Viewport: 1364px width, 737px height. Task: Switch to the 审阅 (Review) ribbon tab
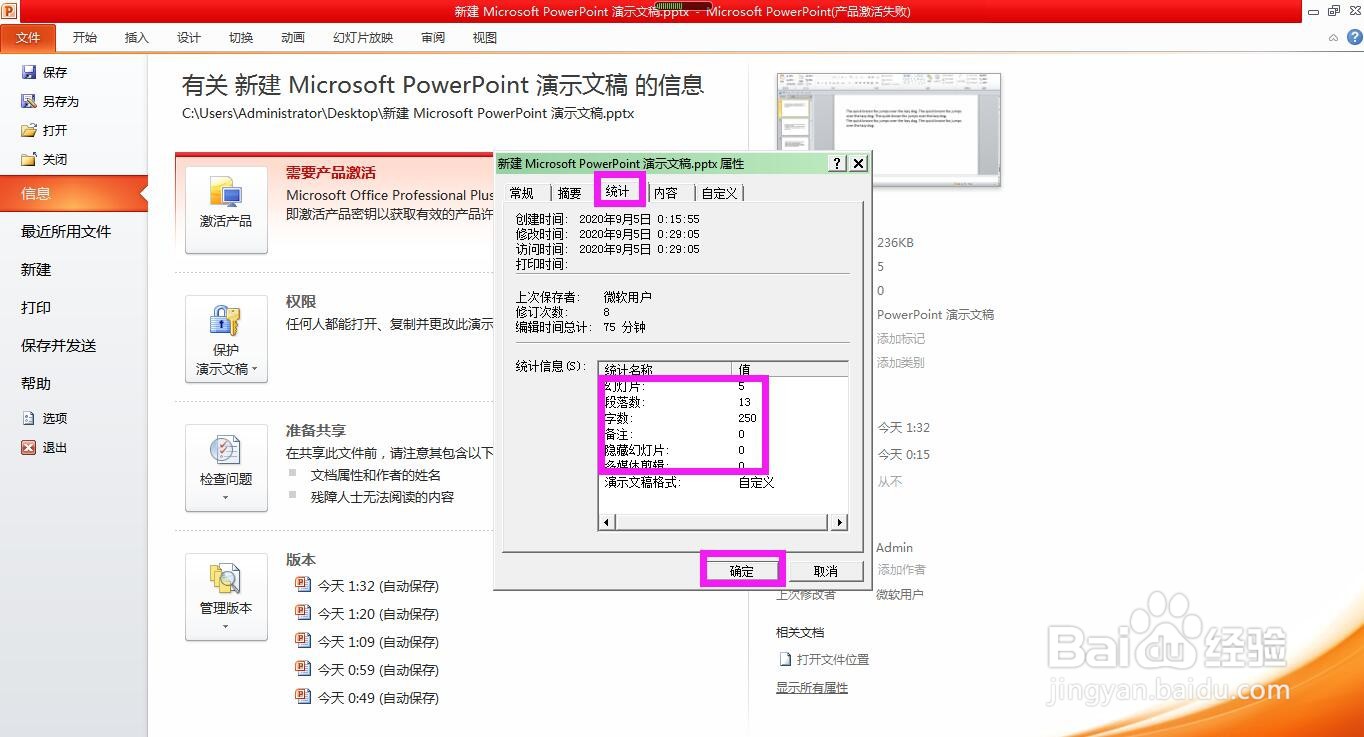coord(433,38)
